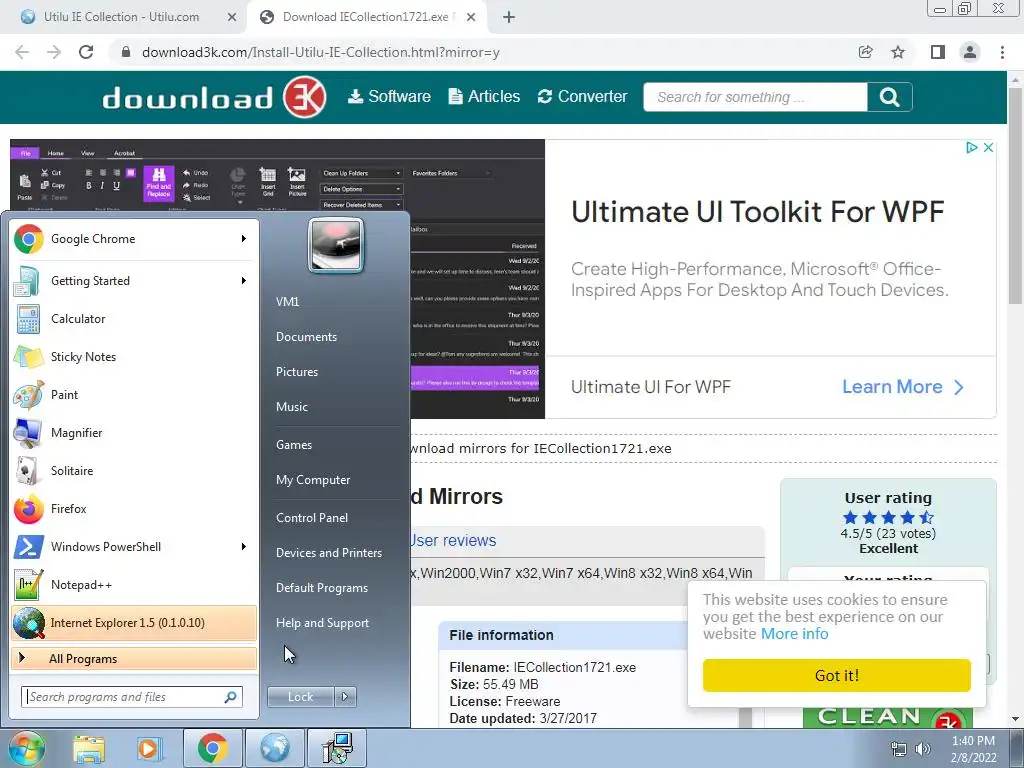The image size is (1024, 768).
Task: Bookmark this page with the star
Action: [898, 52]
